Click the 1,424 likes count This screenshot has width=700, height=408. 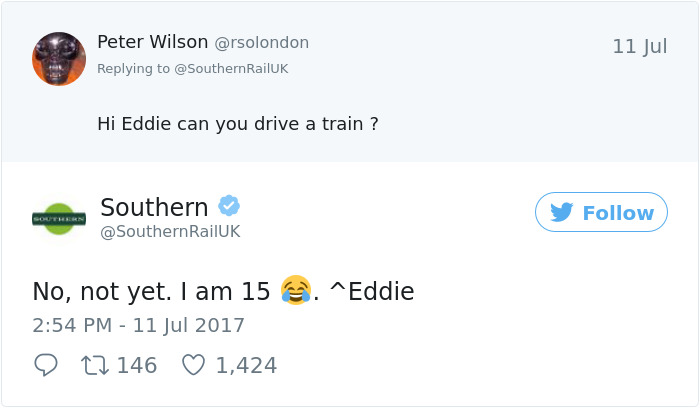246,366
